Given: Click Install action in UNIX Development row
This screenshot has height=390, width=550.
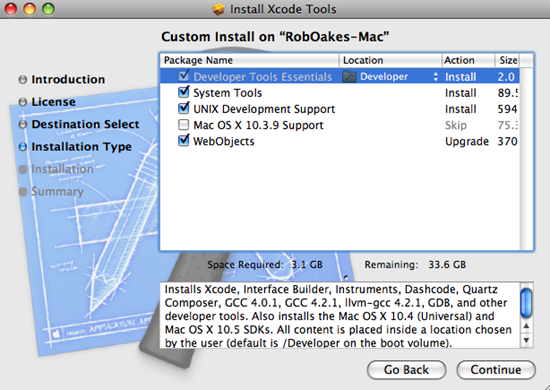Looking at the screenshot, I should pos(461,109).
